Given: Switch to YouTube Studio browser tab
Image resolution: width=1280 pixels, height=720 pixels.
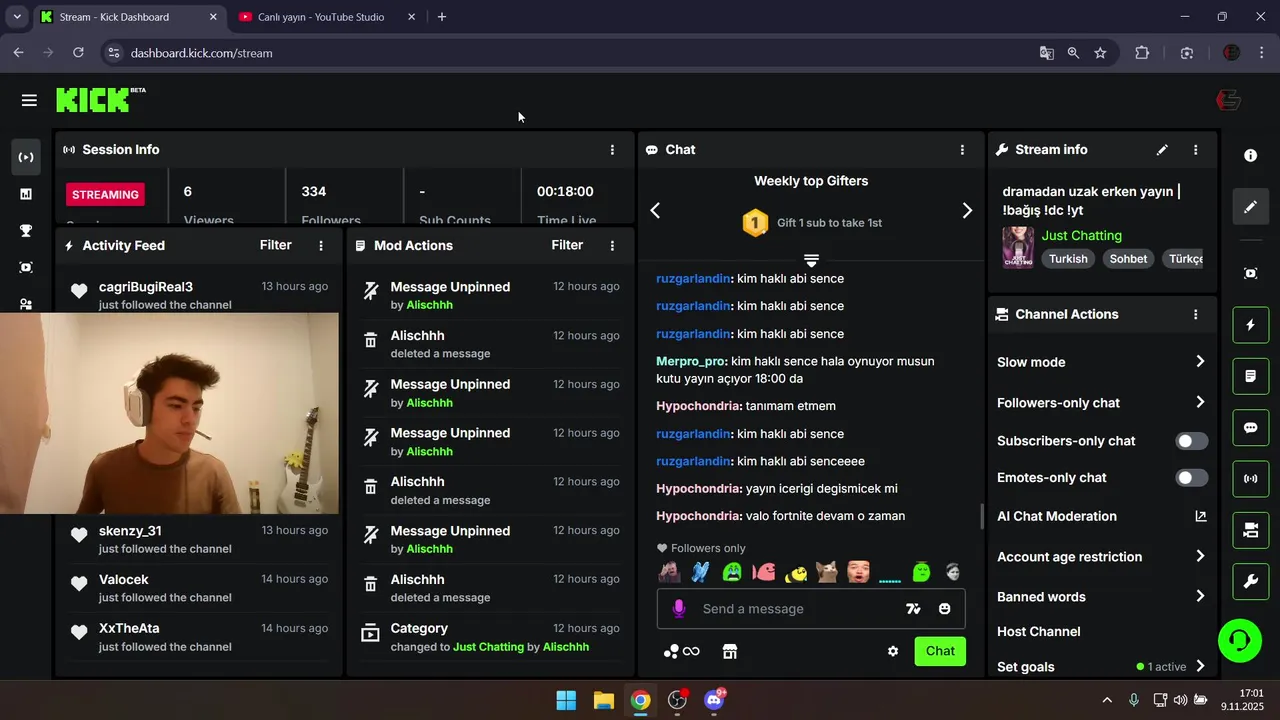Looking at the screenshot, I should [x=326, y=17].
